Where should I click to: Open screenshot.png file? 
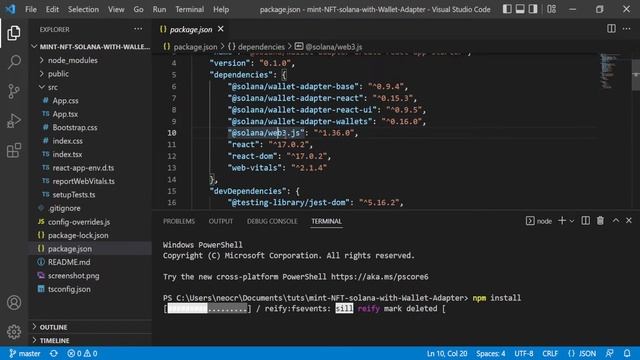tap(91, 276)
